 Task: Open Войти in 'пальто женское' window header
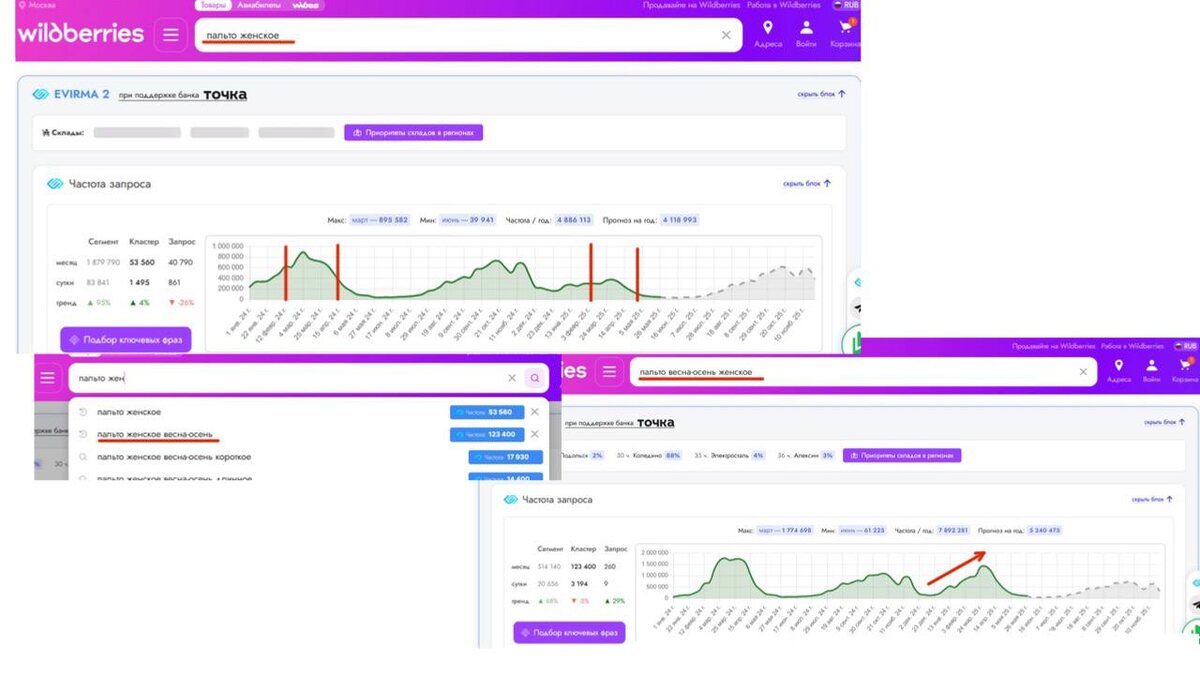pos(806,34)
